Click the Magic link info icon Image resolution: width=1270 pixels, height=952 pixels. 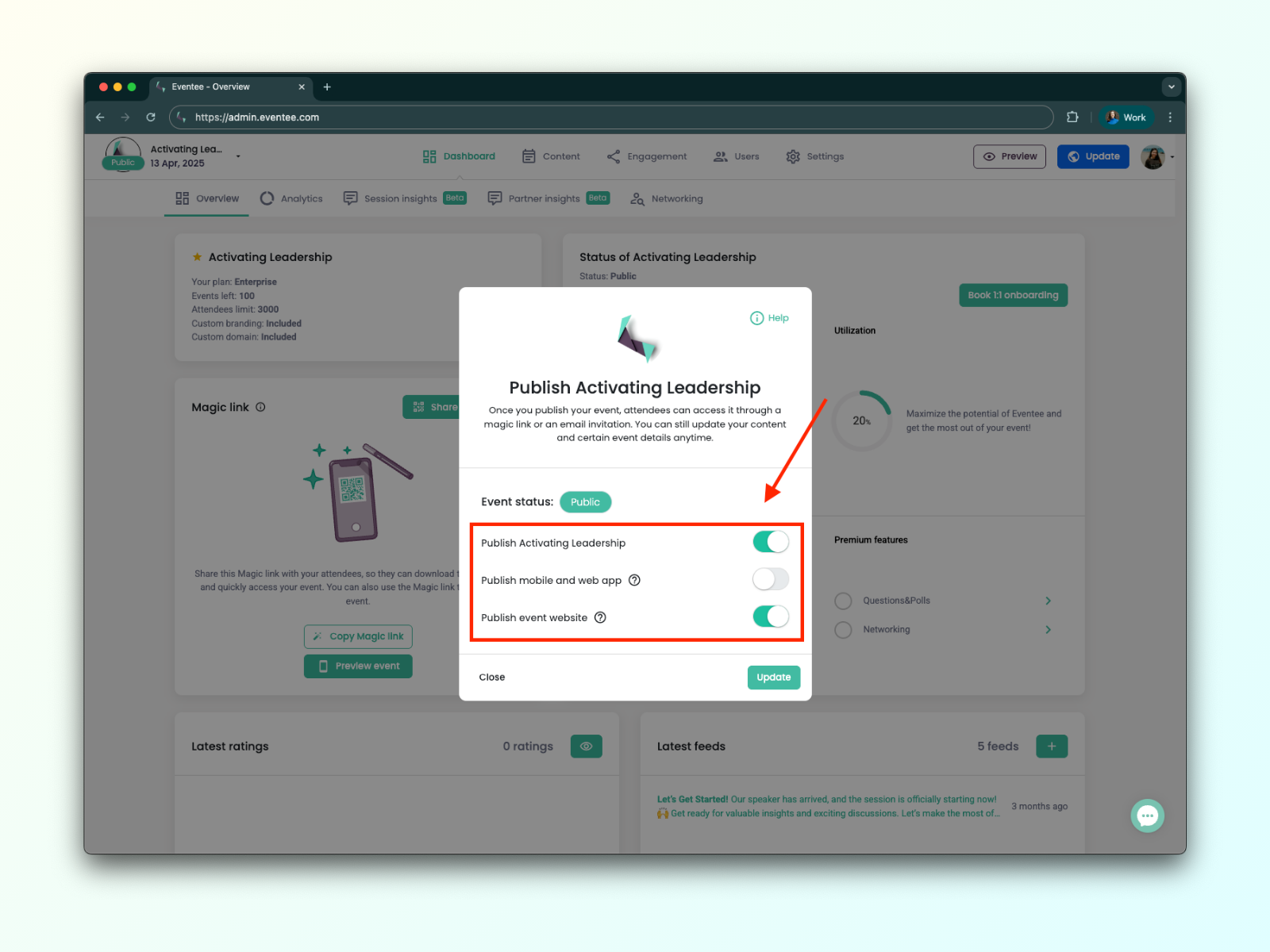pyautogui.click(x=260, y=407)
